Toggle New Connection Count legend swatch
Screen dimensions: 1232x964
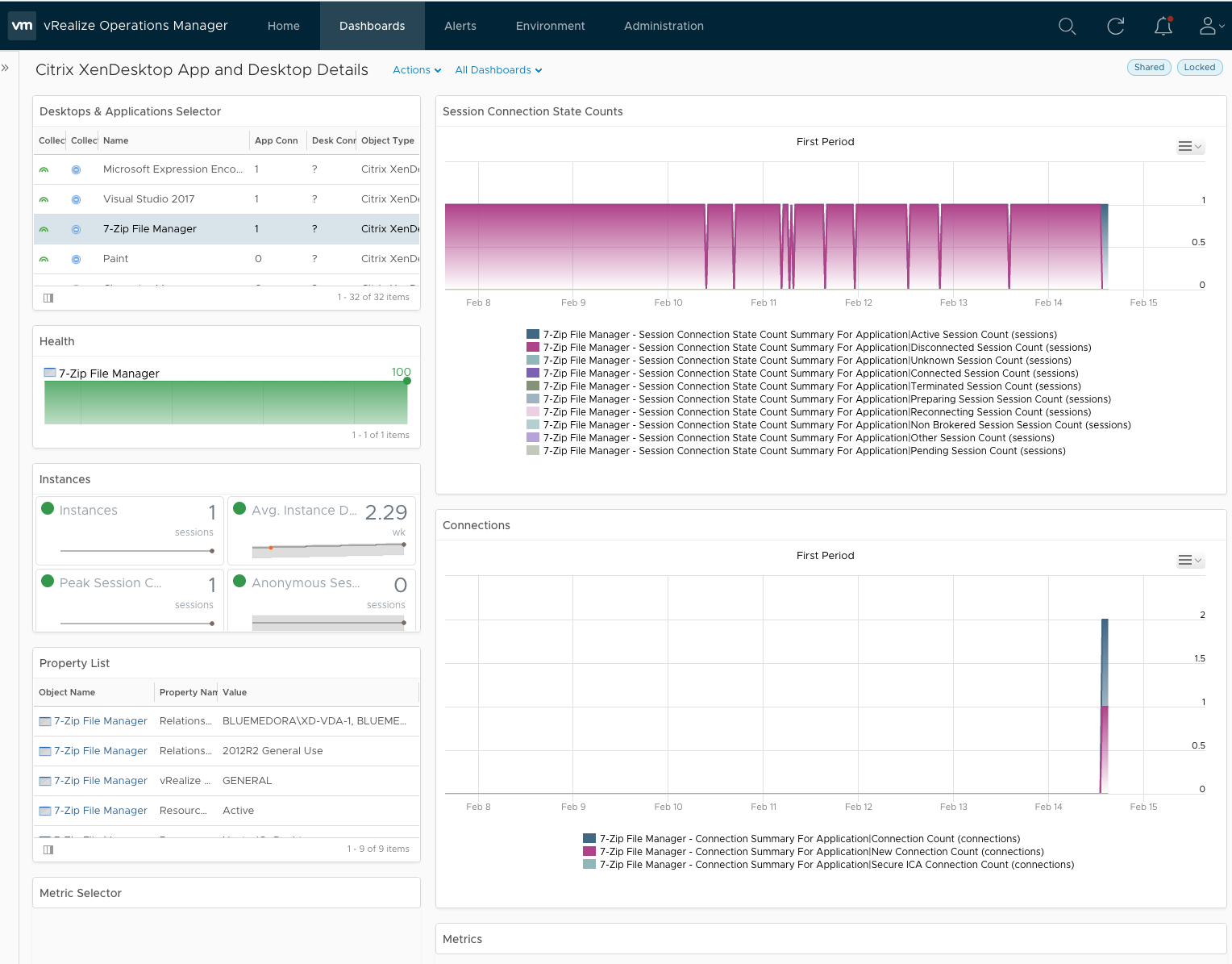click(x=589, y=851)
